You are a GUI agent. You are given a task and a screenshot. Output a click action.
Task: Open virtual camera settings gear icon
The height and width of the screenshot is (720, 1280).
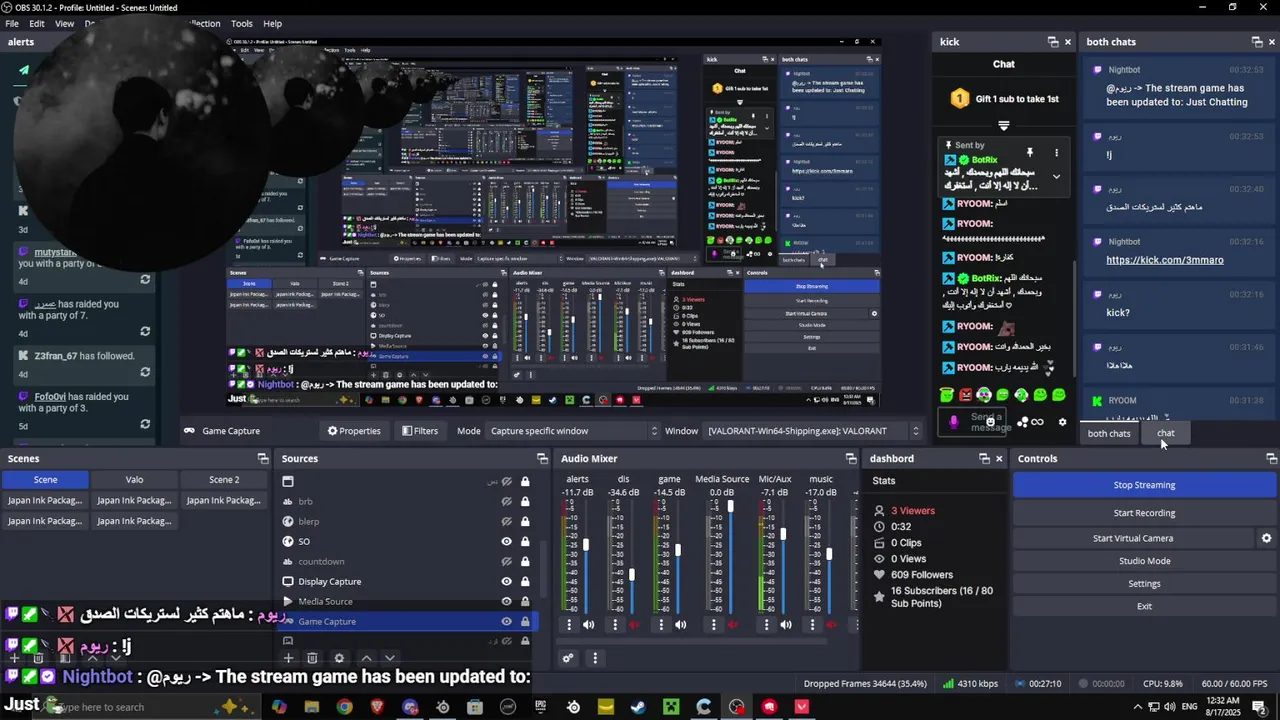(1266, 538)
